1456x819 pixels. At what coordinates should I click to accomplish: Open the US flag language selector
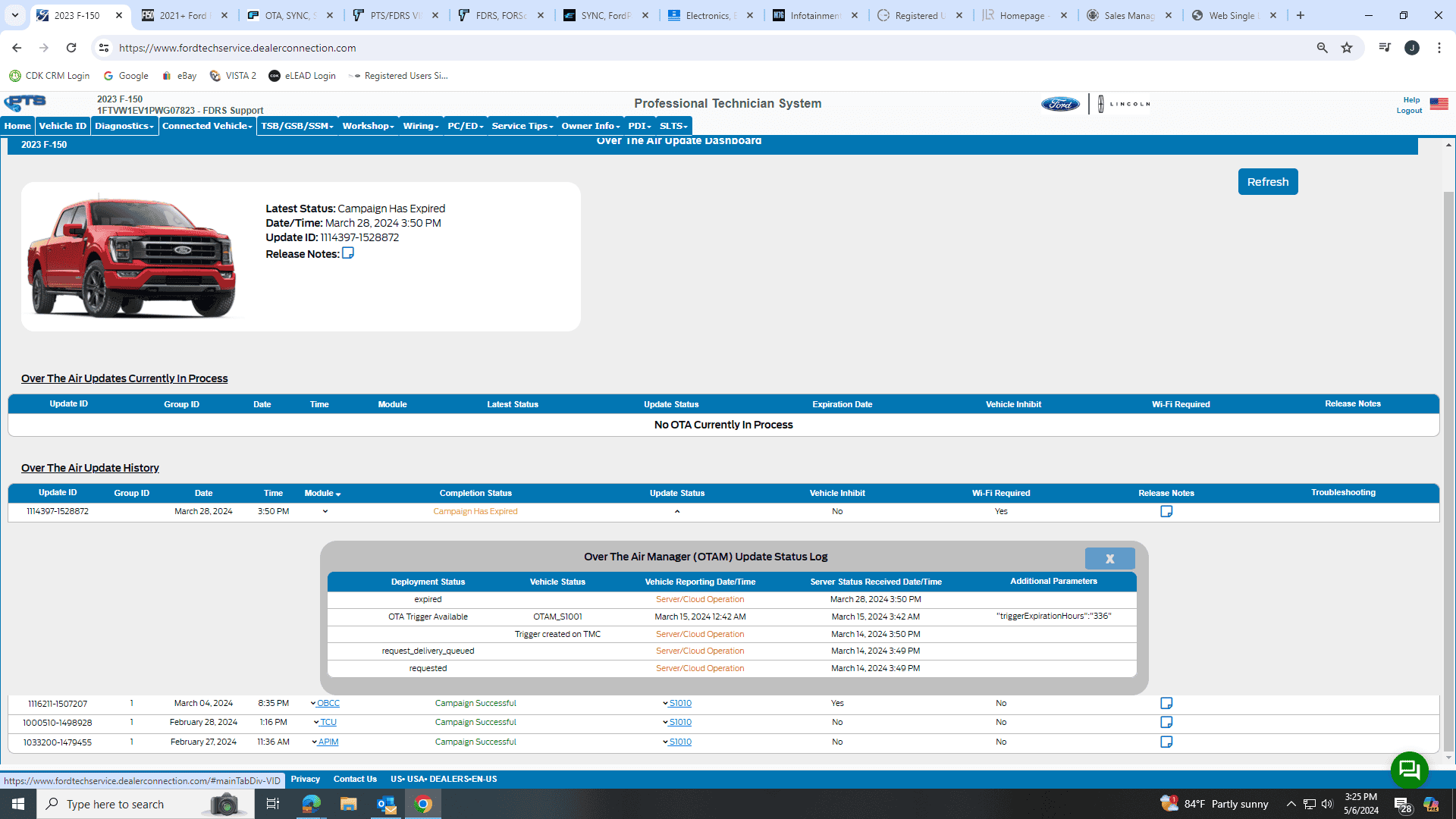[1439, 104]
